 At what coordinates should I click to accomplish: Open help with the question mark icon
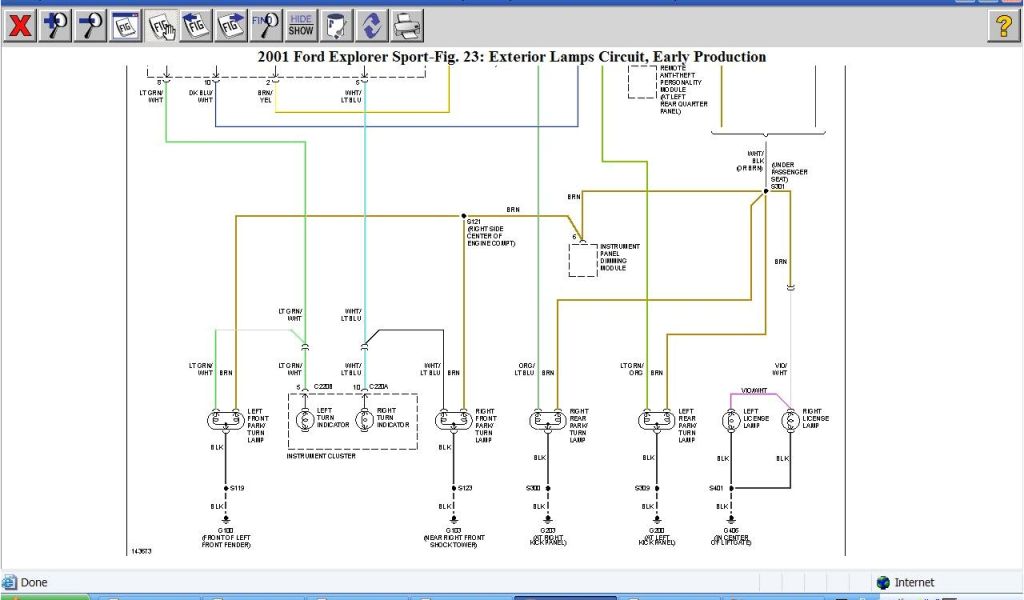point(1003,26)
